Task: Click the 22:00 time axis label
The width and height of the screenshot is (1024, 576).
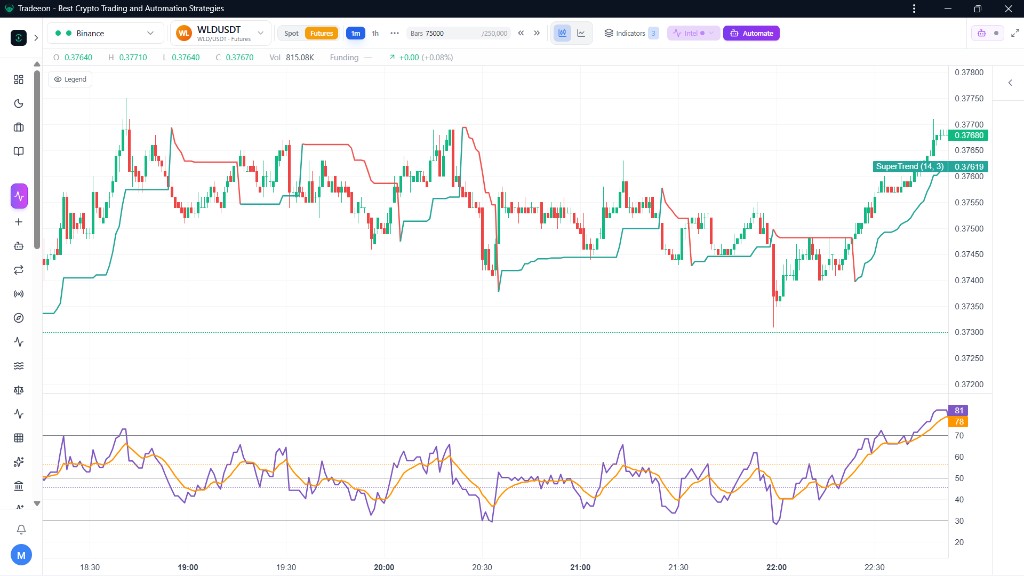Action: click(x=776, y=567)
